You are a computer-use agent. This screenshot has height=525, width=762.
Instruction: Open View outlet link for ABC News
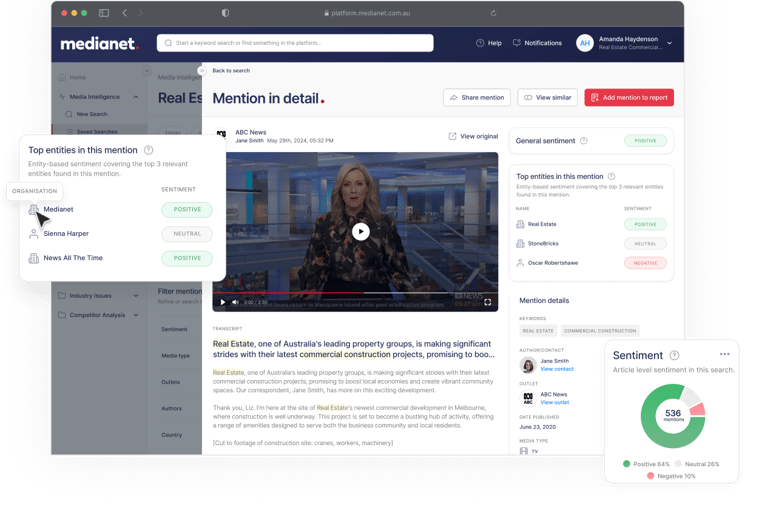coord(554,402)
